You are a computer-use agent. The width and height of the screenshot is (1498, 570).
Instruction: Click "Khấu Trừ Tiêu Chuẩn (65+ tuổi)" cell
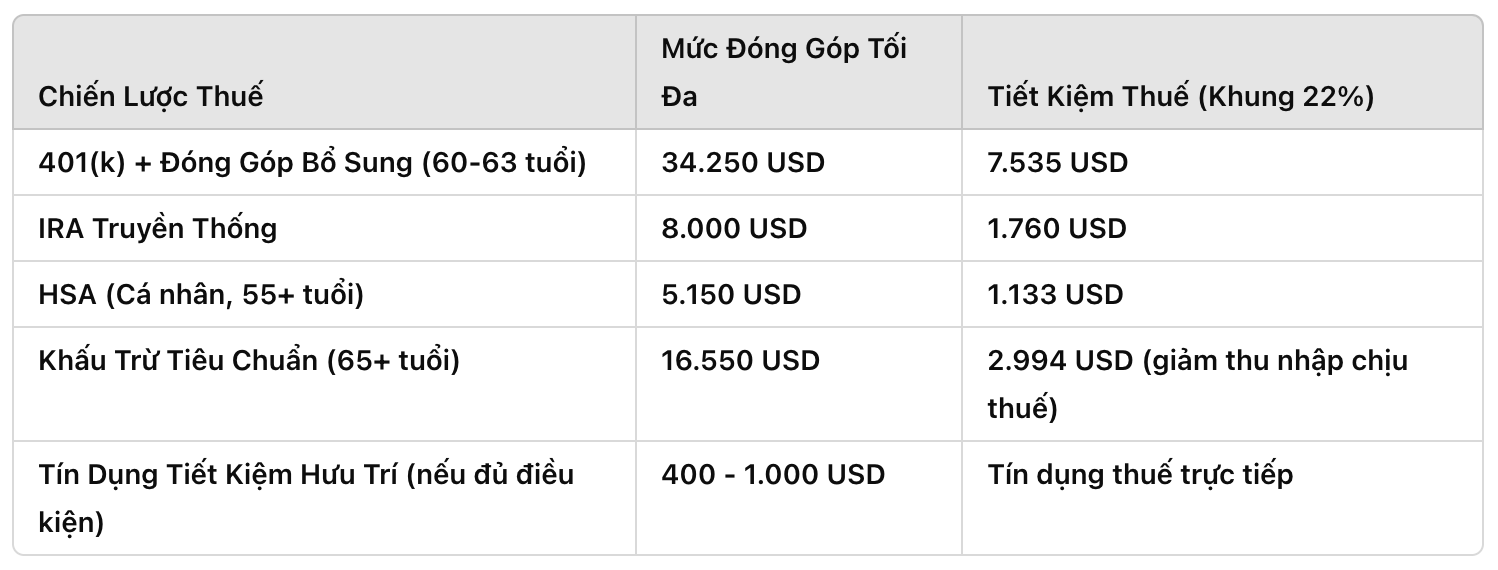[x=249, y=360]
